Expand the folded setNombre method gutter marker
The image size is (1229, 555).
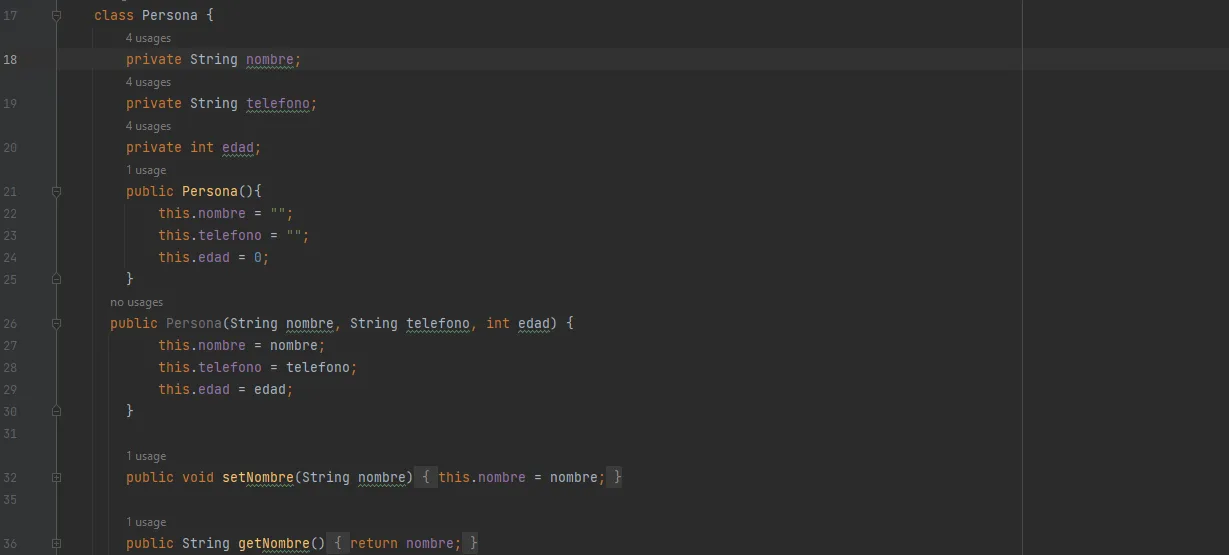point(57,477)
